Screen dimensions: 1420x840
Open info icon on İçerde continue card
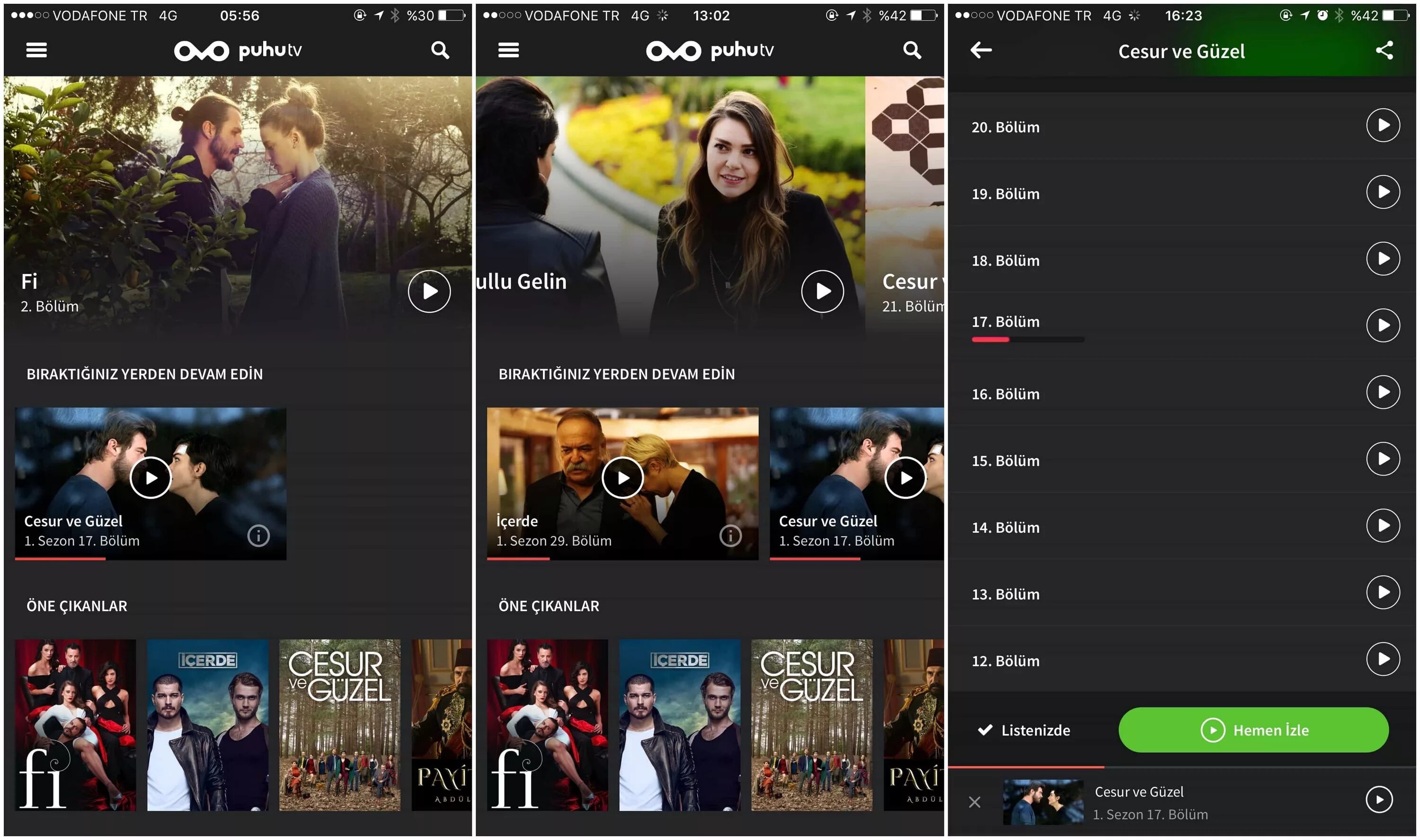coord(730,536)
